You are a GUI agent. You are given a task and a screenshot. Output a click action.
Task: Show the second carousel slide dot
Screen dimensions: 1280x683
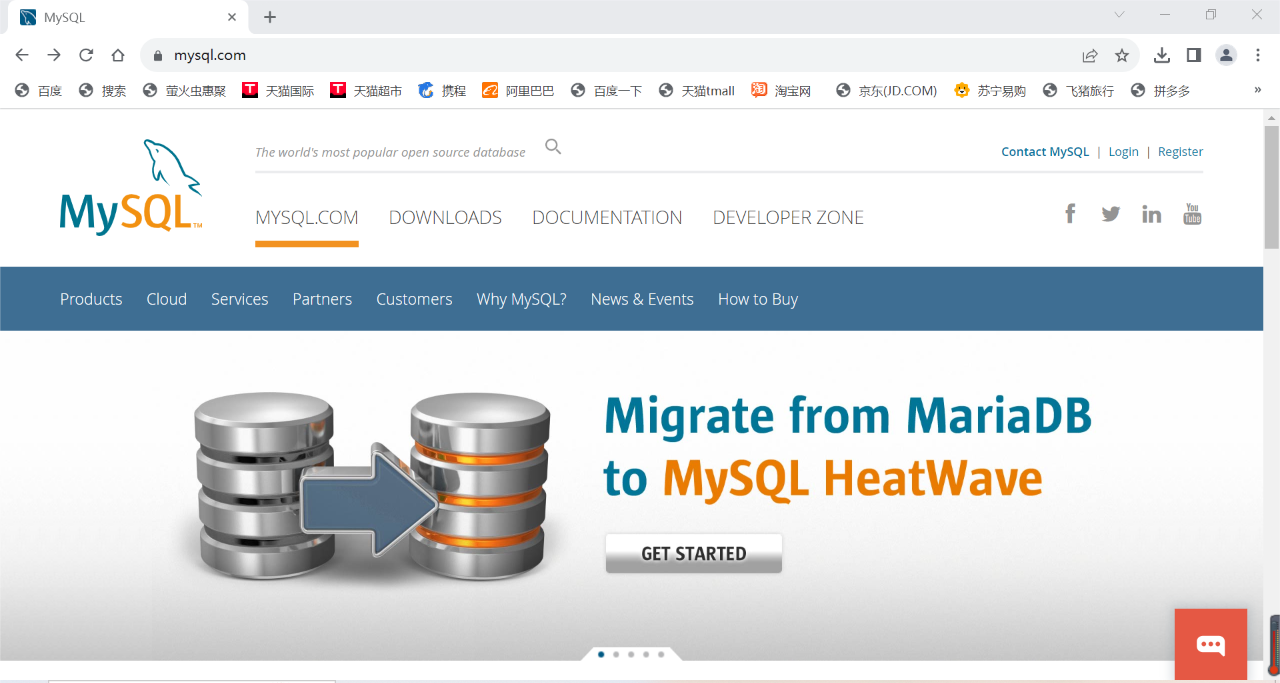pyautogui.click(x=616, y=654)
